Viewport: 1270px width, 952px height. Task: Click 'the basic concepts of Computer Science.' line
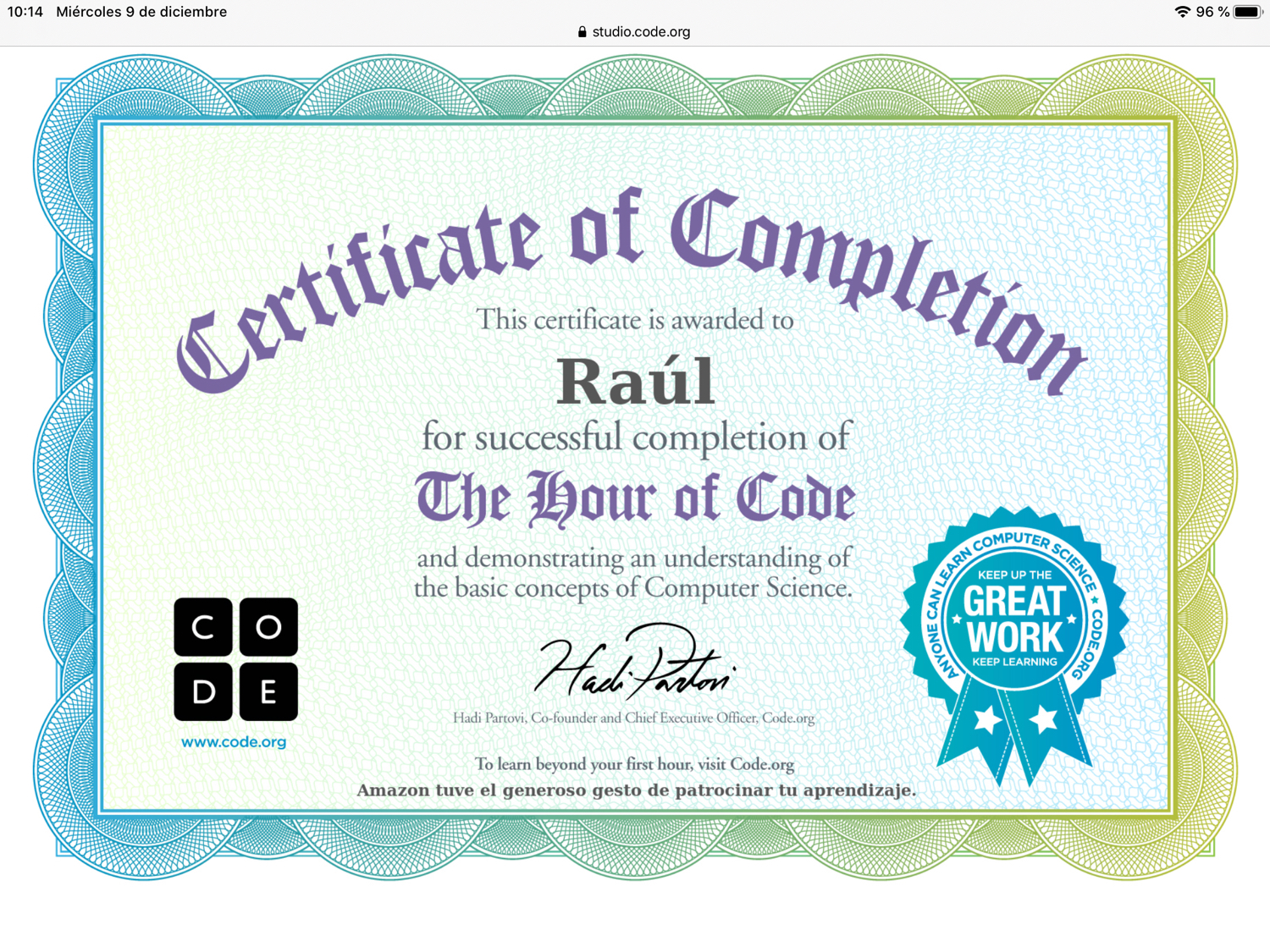[x=633, y=587]
